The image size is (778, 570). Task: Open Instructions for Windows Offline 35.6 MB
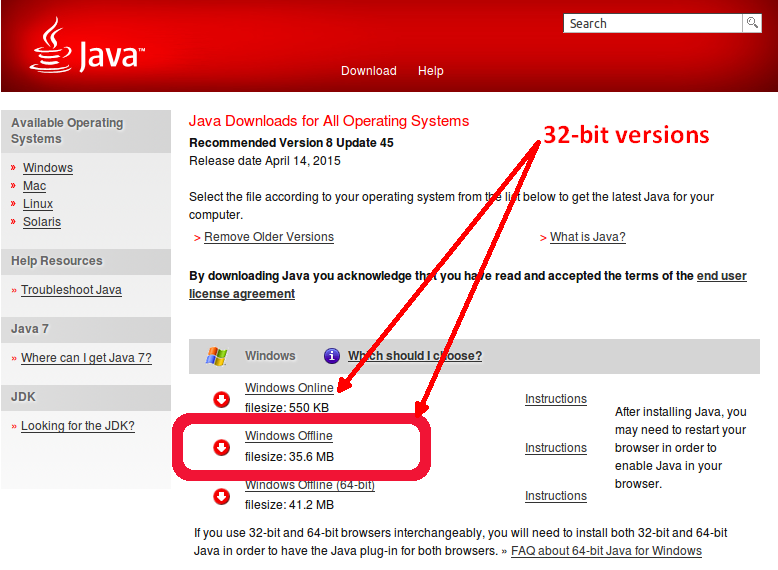[556, 447]
